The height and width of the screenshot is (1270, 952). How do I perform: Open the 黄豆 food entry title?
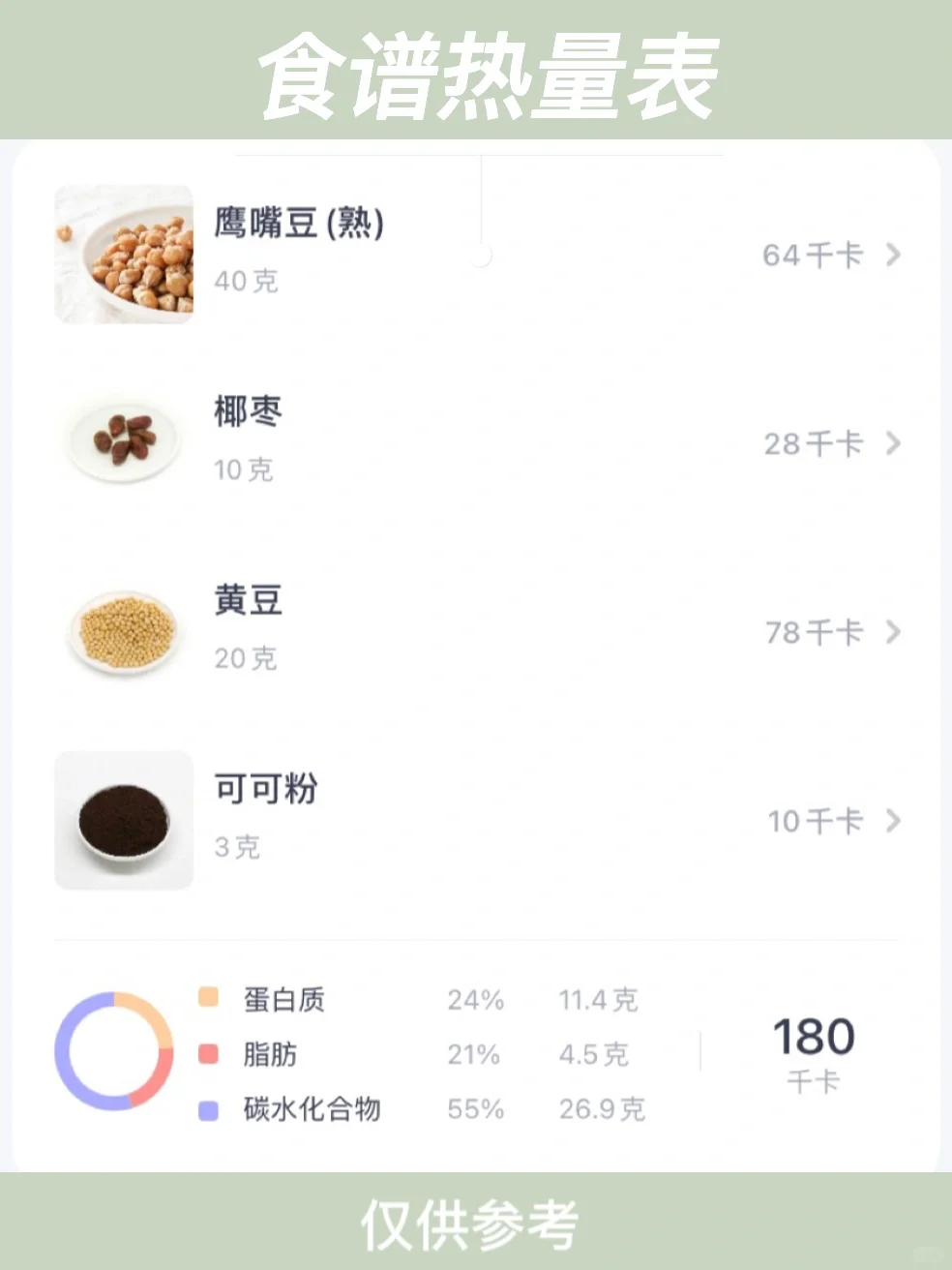point(249,600)
